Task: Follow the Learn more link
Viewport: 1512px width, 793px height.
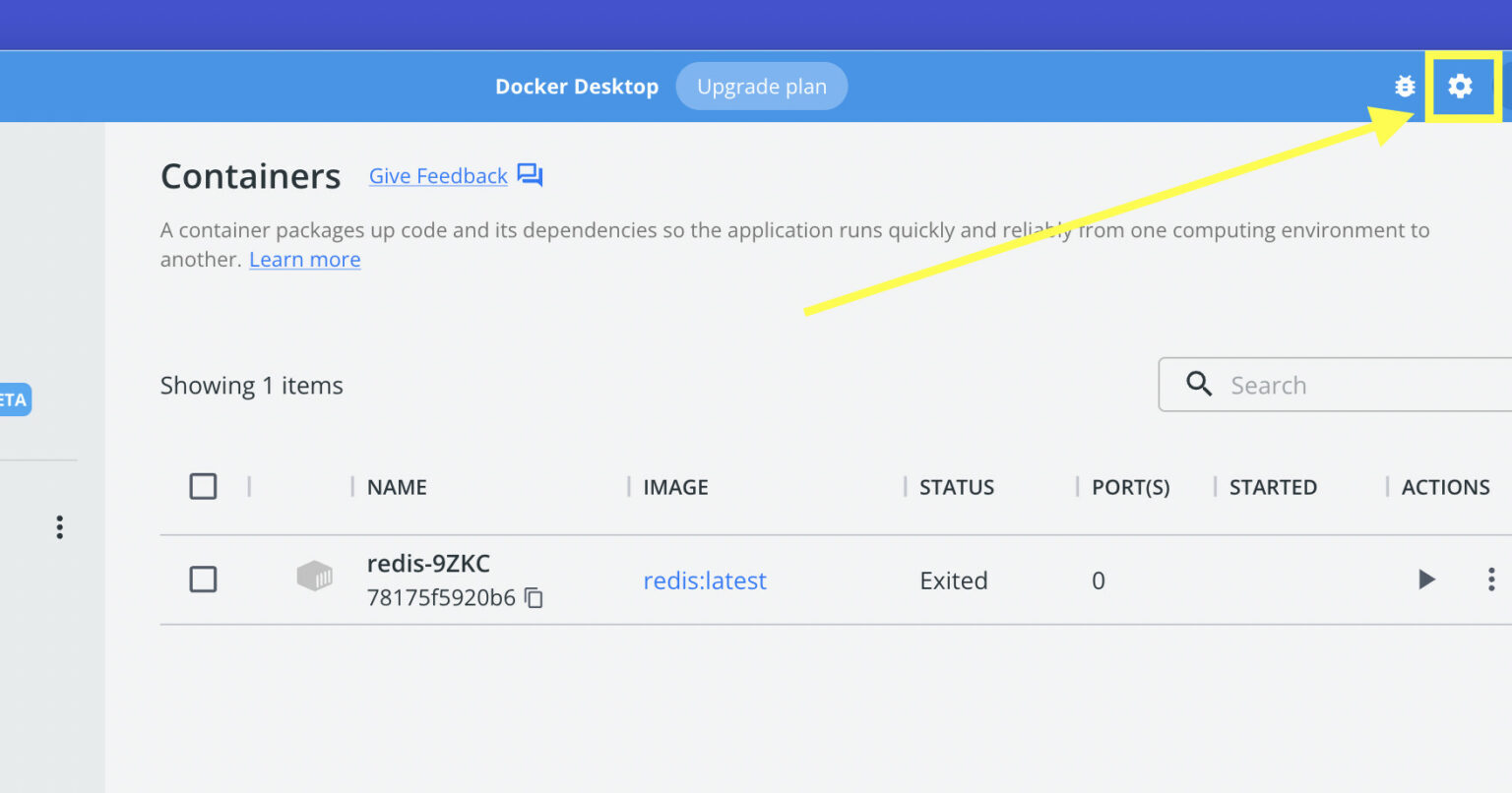Action: (x=305, y=260)
